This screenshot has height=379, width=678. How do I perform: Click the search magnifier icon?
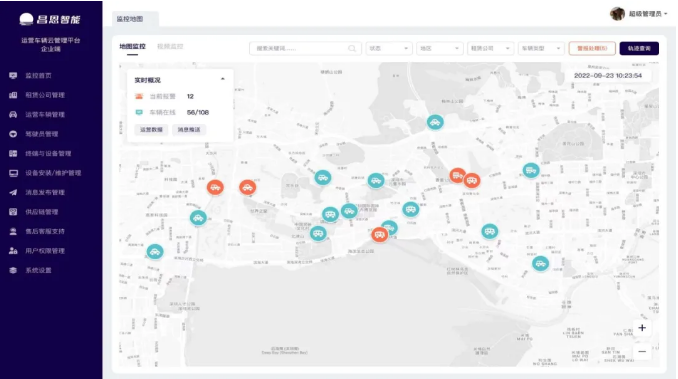coord(352,48)
